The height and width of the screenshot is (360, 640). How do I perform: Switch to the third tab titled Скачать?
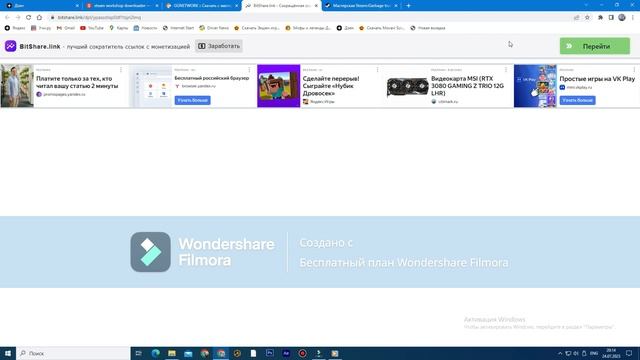click(x=201, y=6)
